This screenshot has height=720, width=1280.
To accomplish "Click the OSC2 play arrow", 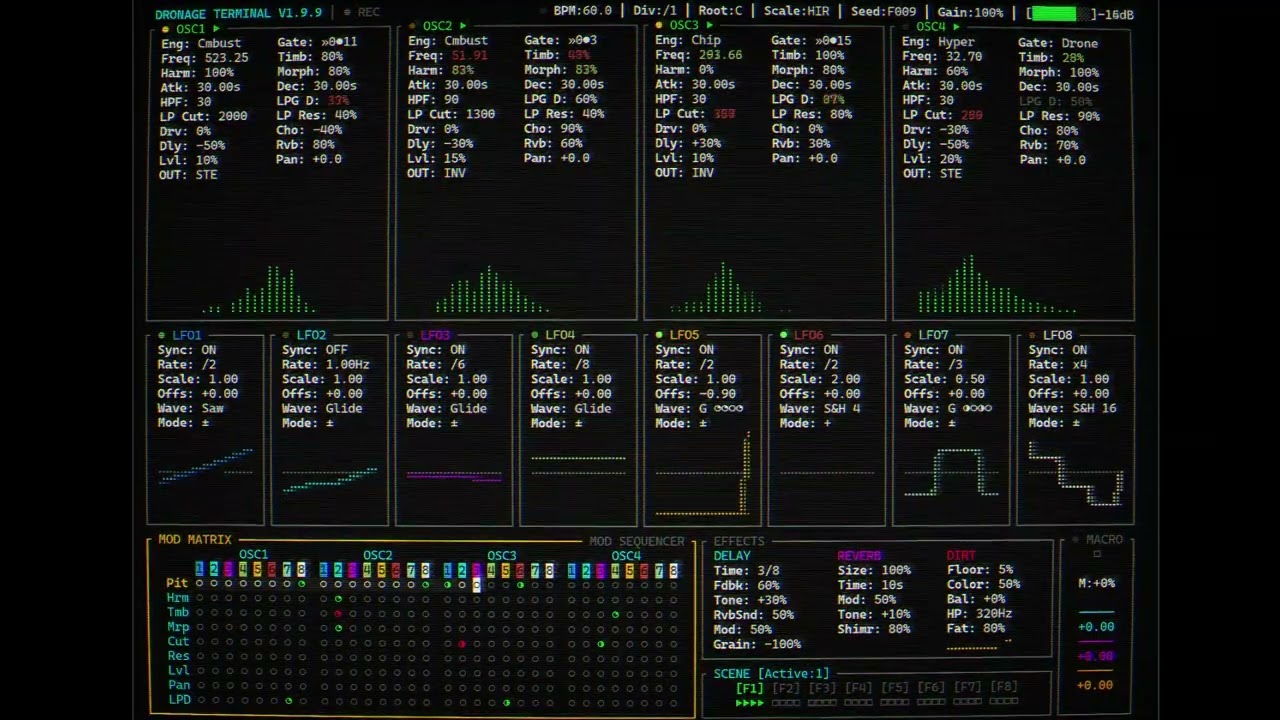I will (462, 26).
